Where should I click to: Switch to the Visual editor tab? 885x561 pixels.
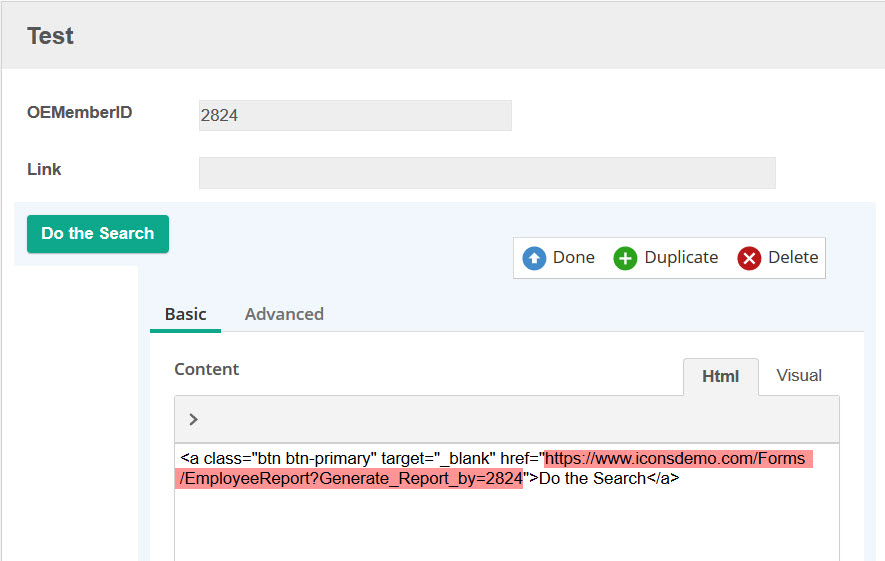(x=799, y=376)
